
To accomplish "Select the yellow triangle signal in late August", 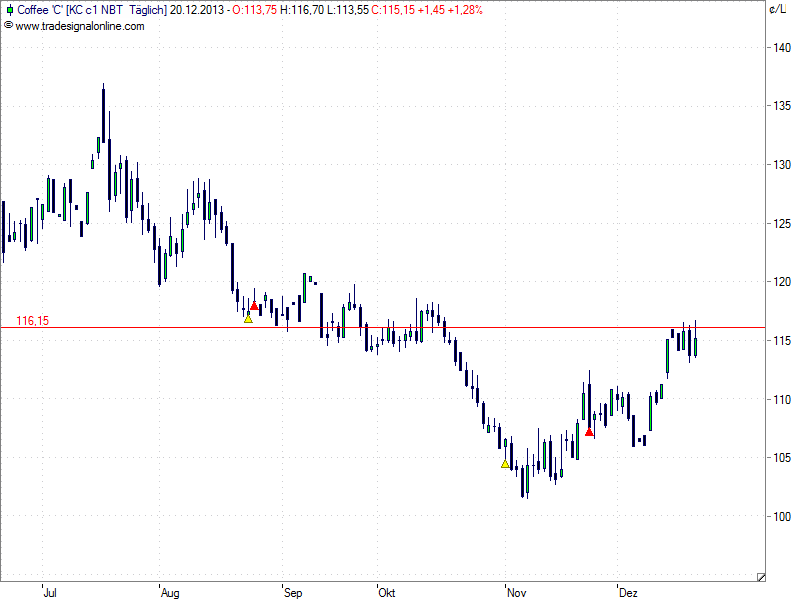I will coord(248,319).
